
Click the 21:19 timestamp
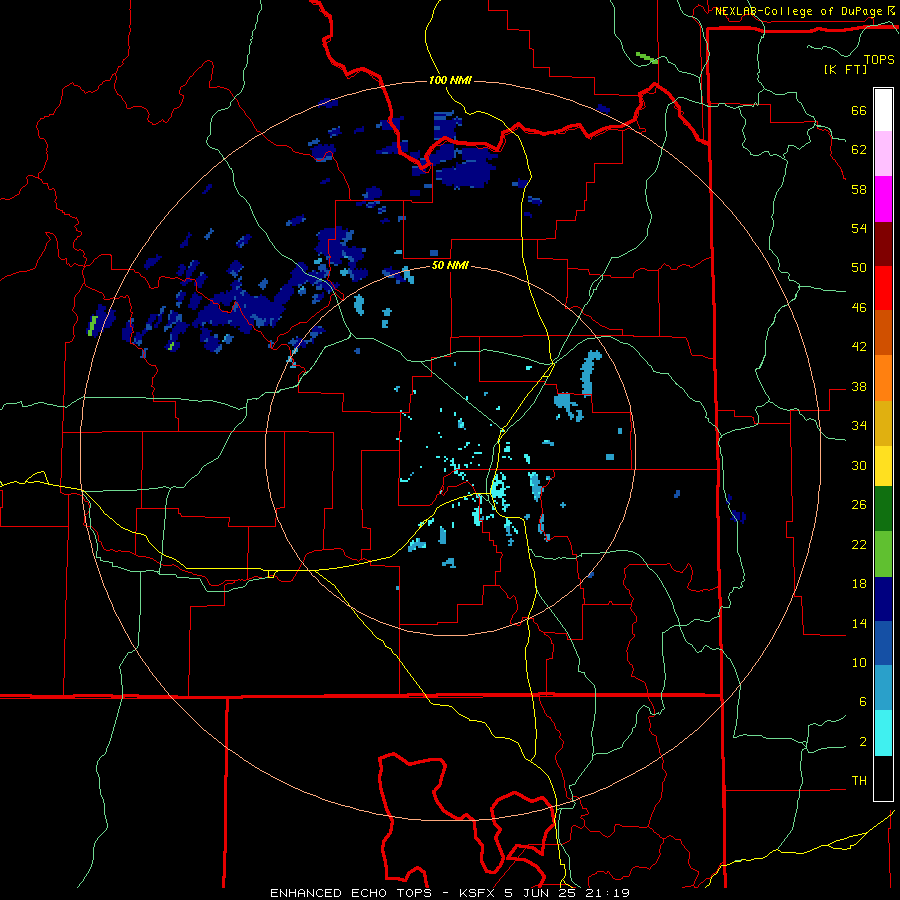pos(607,893)
